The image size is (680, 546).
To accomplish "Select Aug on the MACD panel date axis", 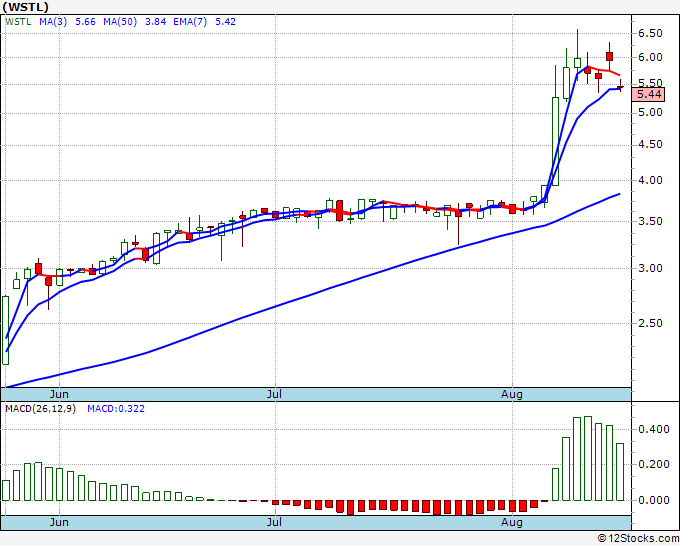I will 512,522.
